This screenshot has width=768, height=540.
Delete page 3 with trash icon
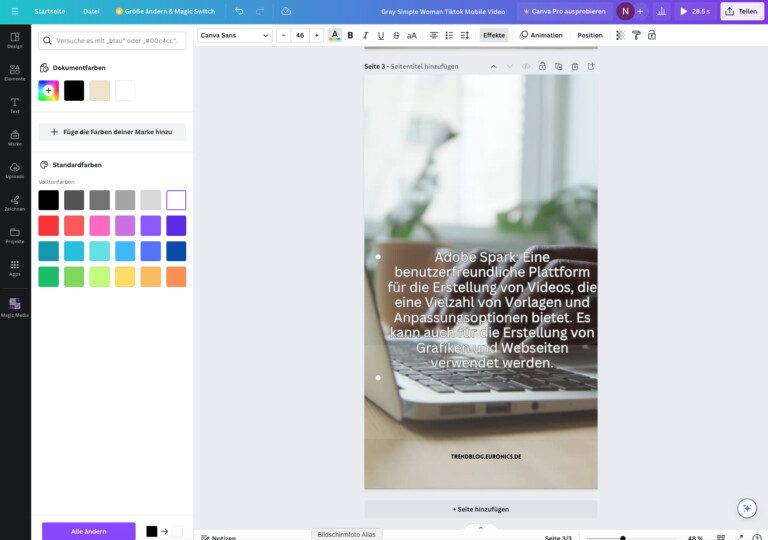(575, 66)
